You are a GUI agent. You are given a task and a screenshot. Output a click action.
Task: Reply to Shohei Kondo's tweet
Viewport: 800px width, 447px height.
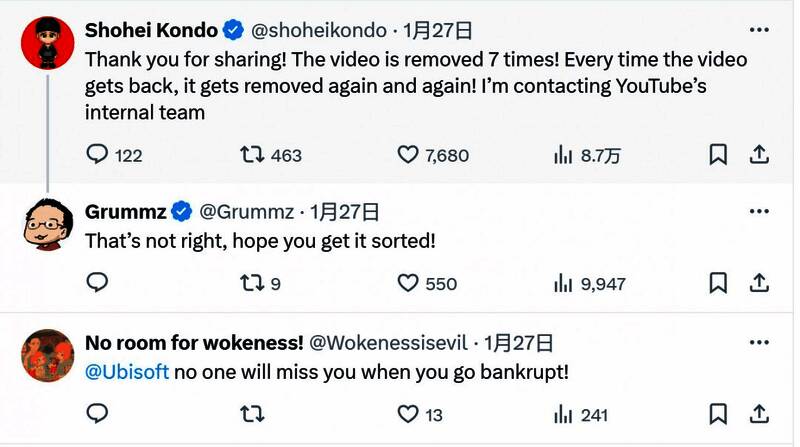(97, 155)
